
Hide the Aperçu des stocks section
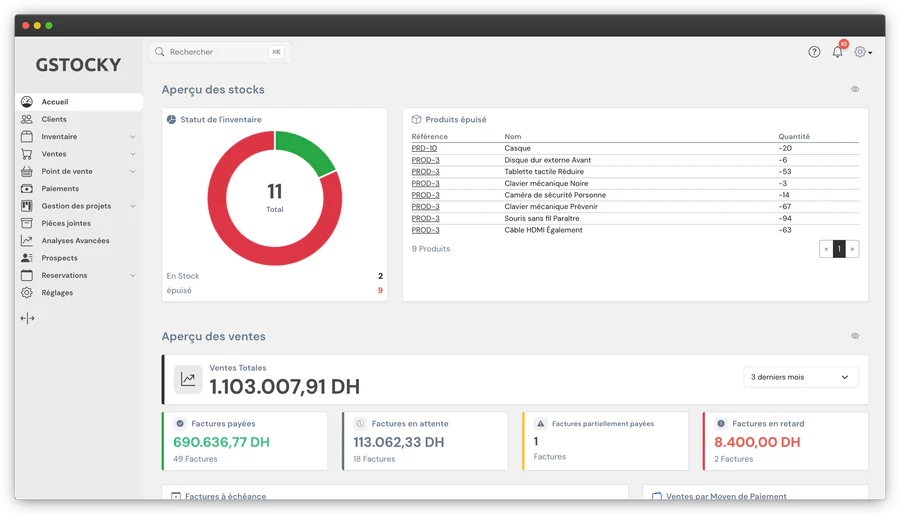coord(855,89)
